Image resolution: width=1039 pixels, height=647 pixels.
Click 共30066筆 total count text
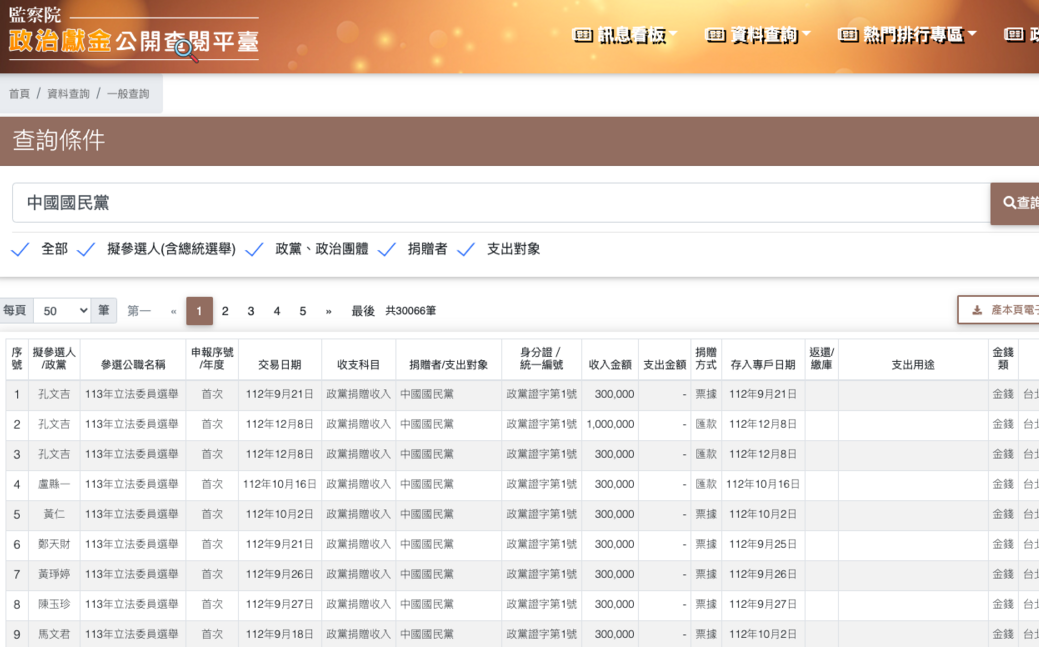[x=411, y=311]
